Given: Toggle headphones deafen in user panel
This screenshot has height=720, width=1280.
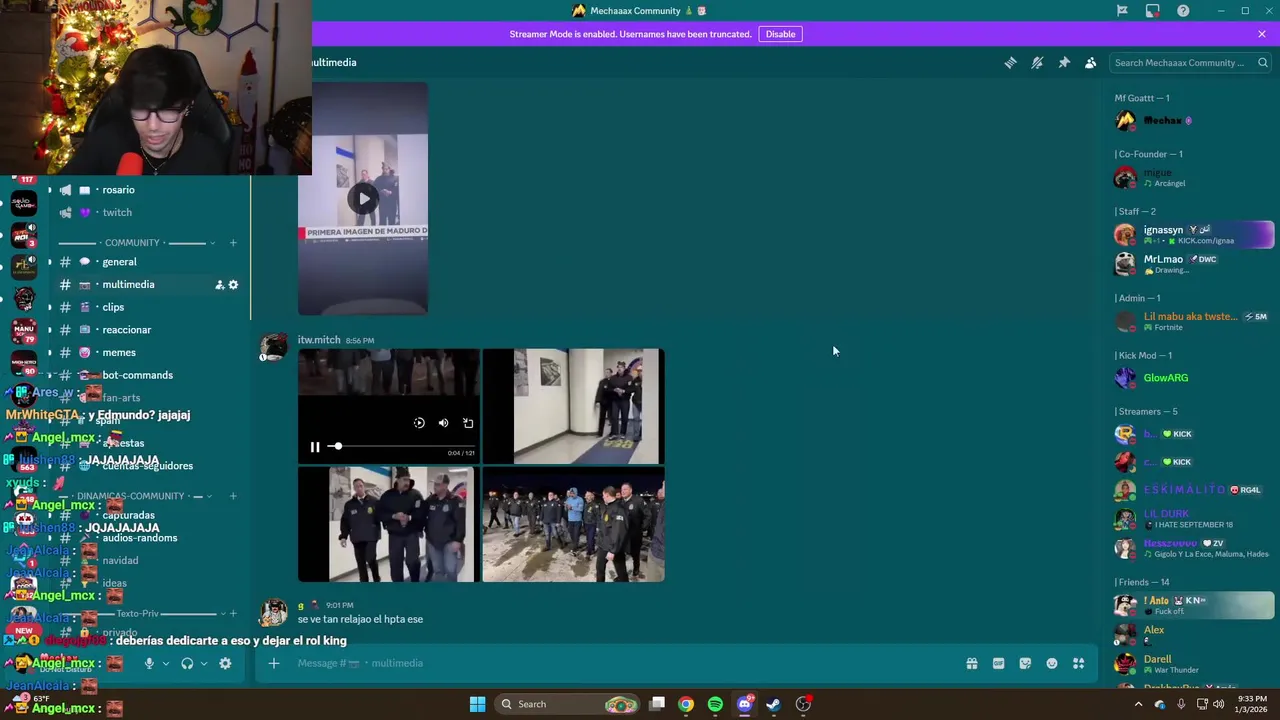Looking at the screenshot, I should click(x=187, y=663).
